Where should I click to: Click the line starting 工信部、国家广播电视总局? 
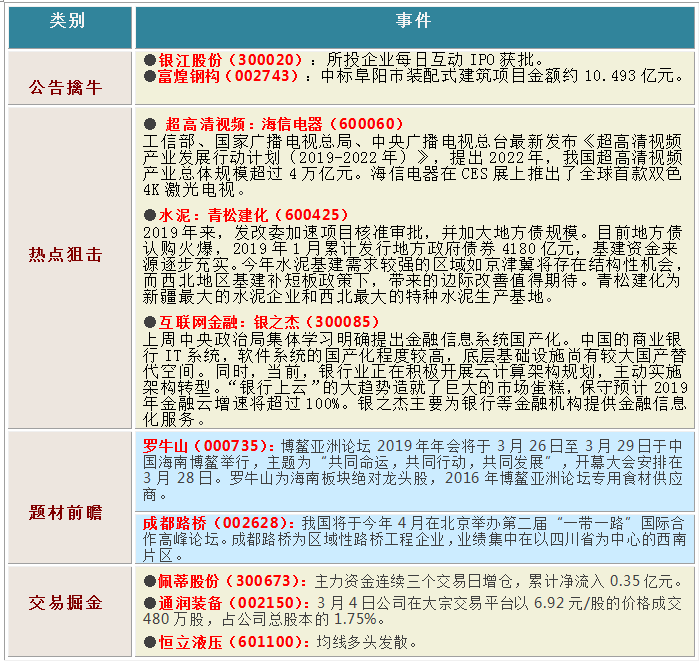coord(412,142)
